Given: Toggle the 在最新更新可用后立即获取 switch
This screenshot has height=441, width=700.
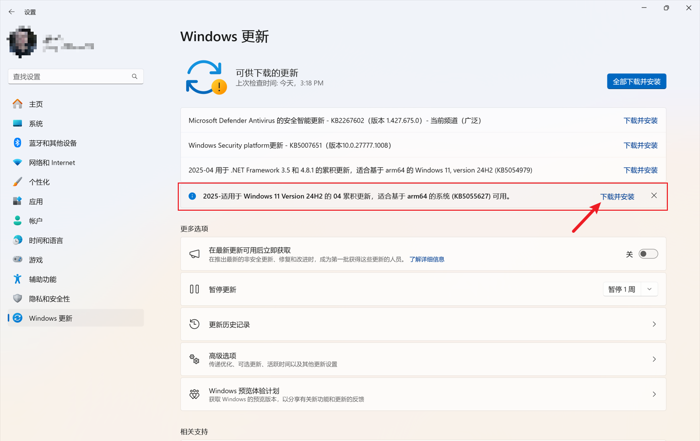Looking at the screenshot, I should 648,254.
